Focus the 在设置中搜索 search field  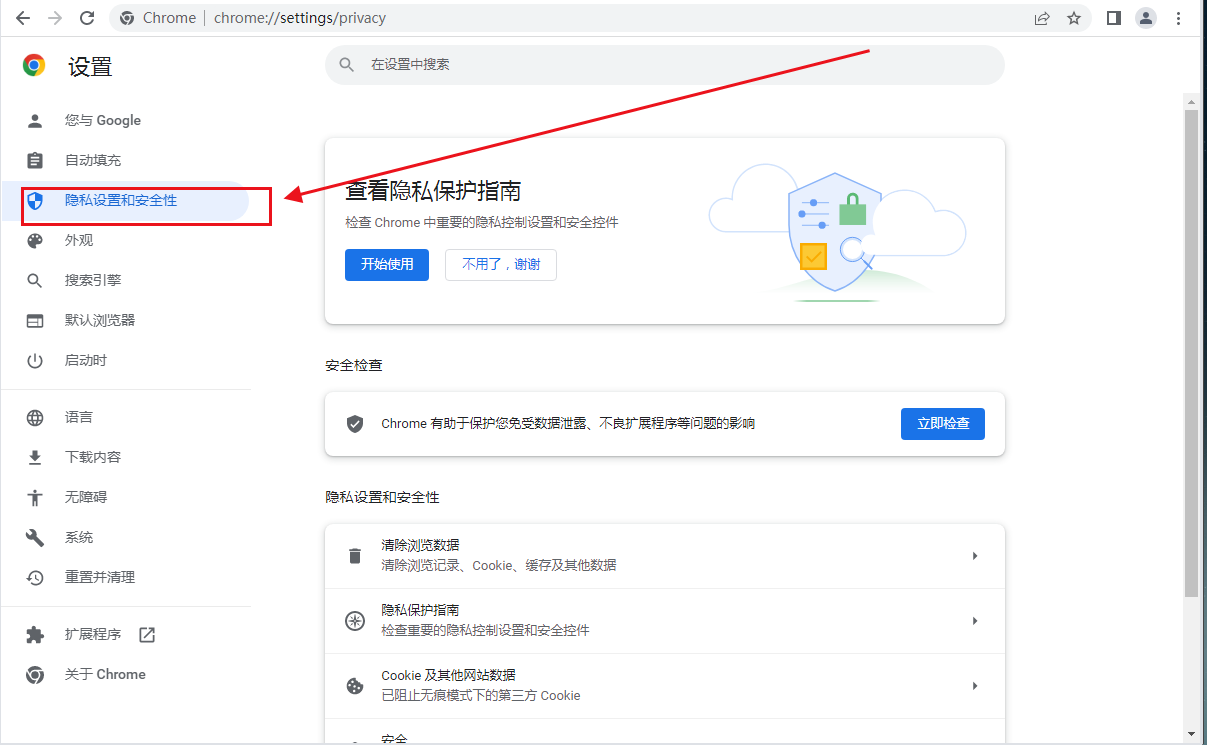pyautogui.click(x=664, y=64)
